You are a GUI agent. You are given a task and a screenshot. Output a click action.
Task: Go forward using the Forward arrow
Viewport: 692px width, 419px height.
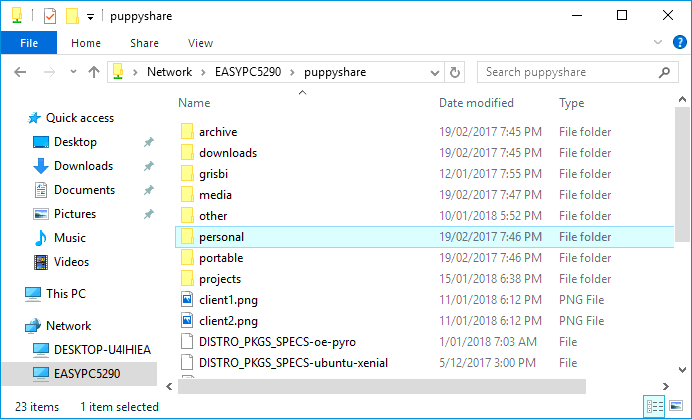(49, 72)
